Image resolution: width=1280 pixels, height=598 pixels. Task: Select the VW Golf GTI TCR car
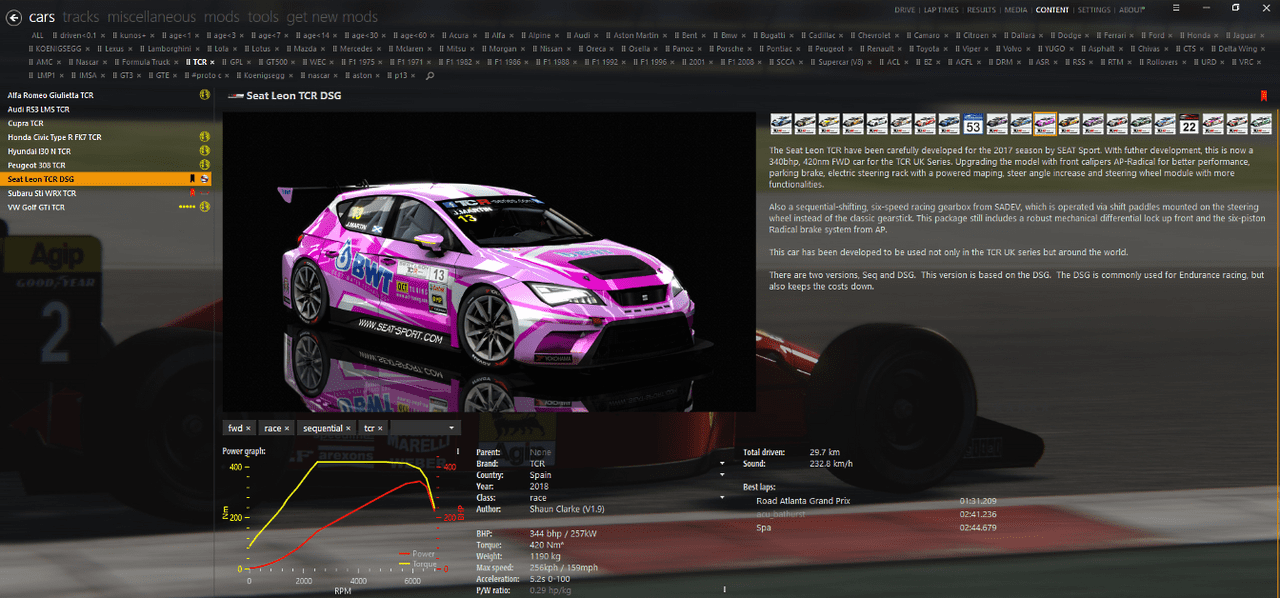[x=36, y=207]
